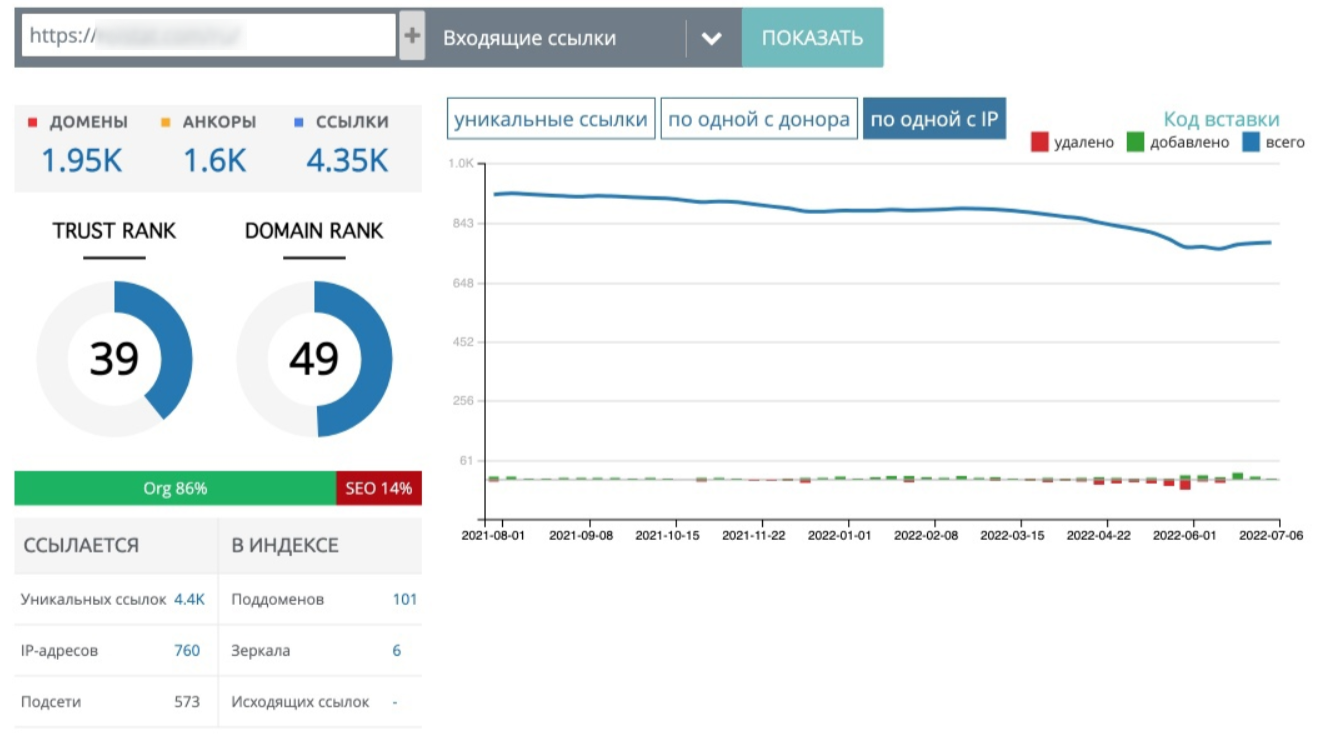Open the 1.95K domains count
Image resolution: width=1335 pixels, height=748 pixels.
click(81, 160)
